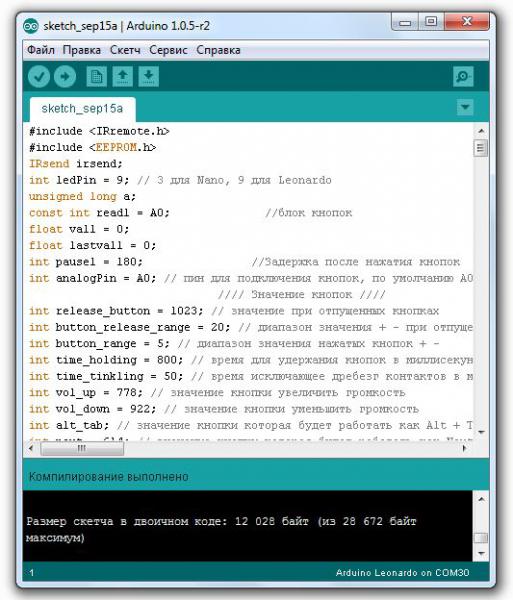Click the editor vertical scrollbar thumb

click(480, 148)
